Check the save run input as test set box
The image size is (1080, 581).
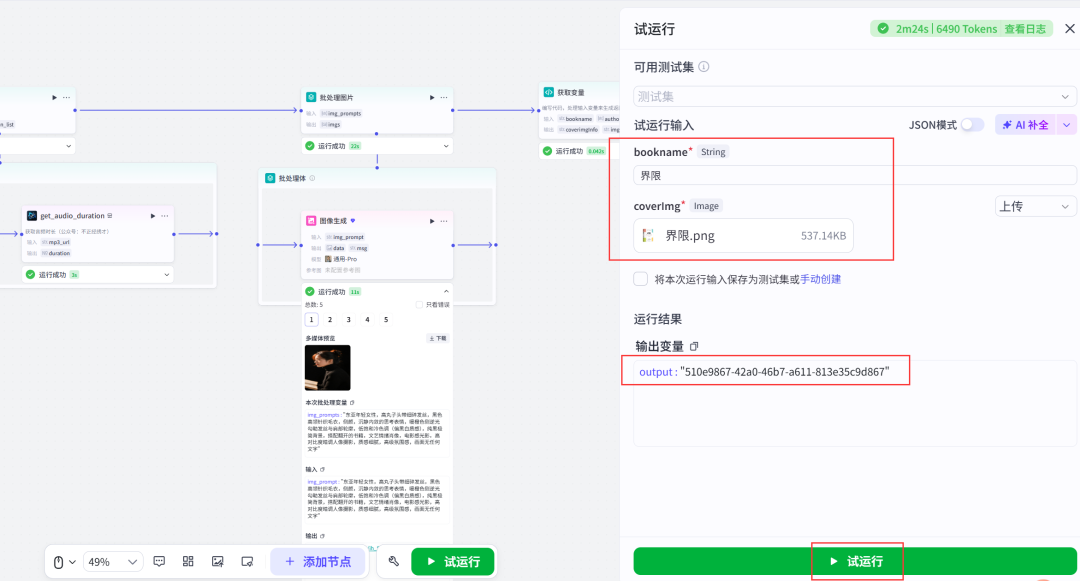(641, 279)
